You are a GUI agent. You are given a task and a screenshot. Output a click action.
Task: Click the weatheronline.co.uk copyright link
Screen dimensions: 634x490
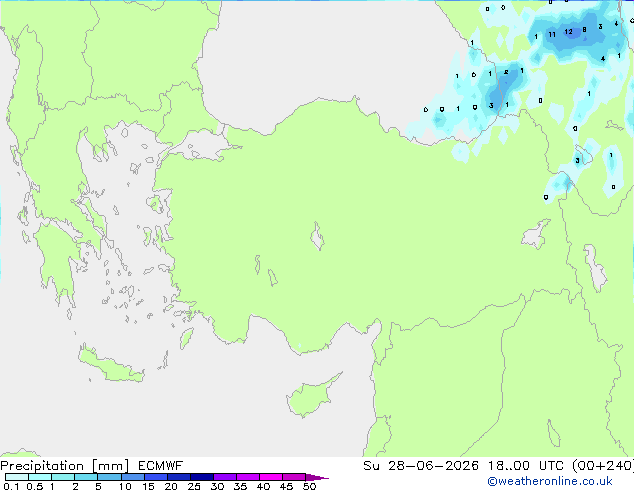550,481
